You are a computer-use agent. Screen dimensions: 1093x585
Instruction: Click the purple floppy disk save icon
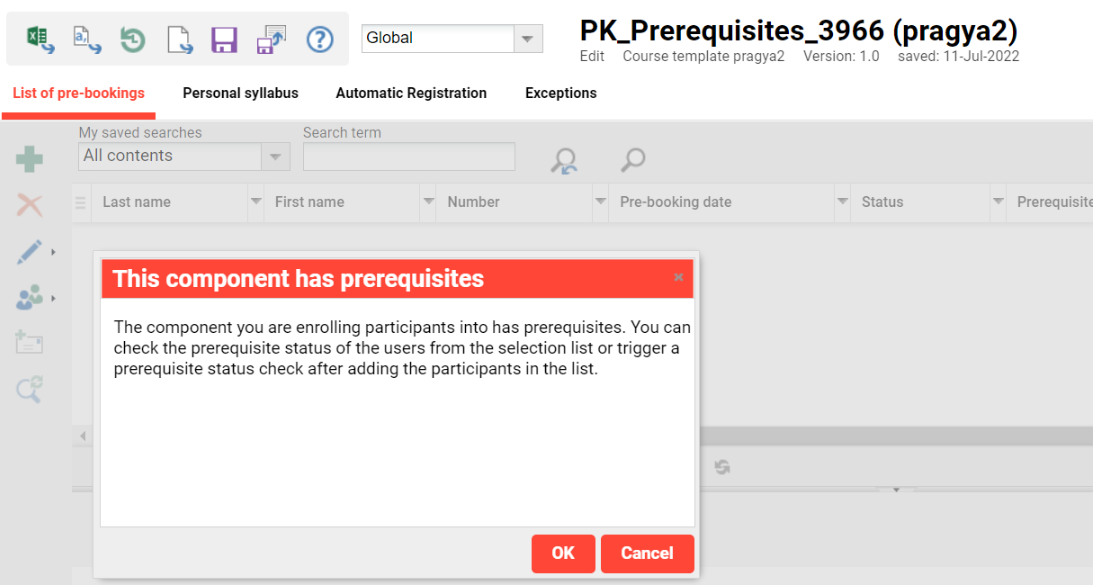[x=224, y=39]
